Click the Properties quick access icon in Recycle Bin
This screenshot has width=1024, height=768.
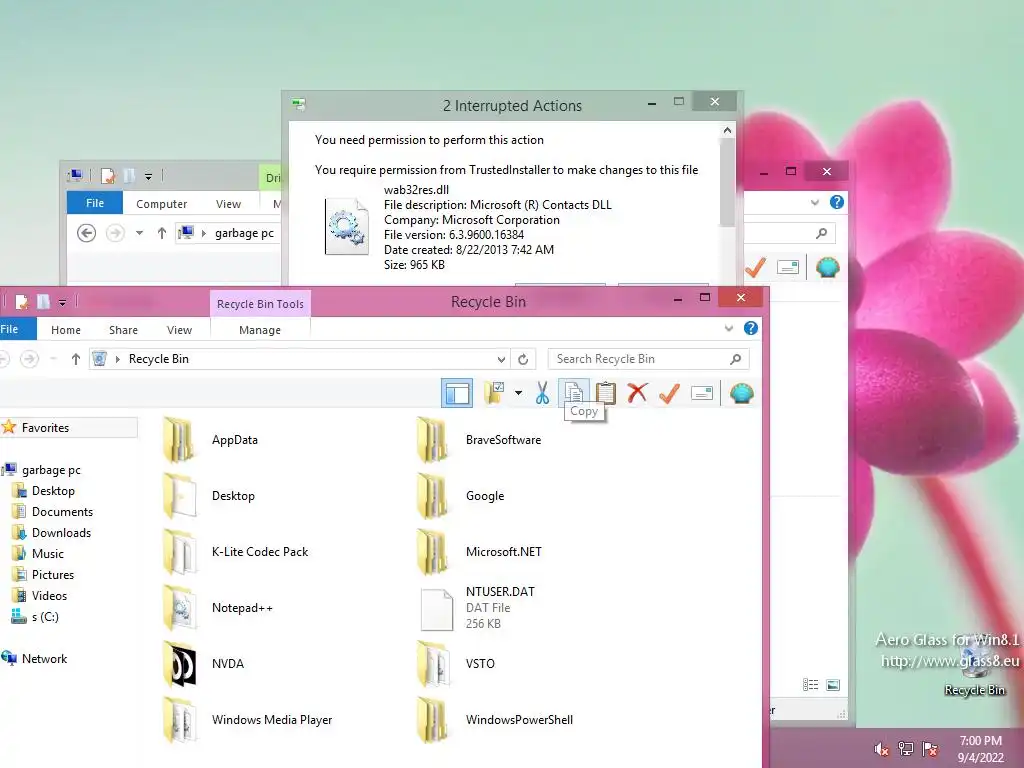tap(22, 302)
